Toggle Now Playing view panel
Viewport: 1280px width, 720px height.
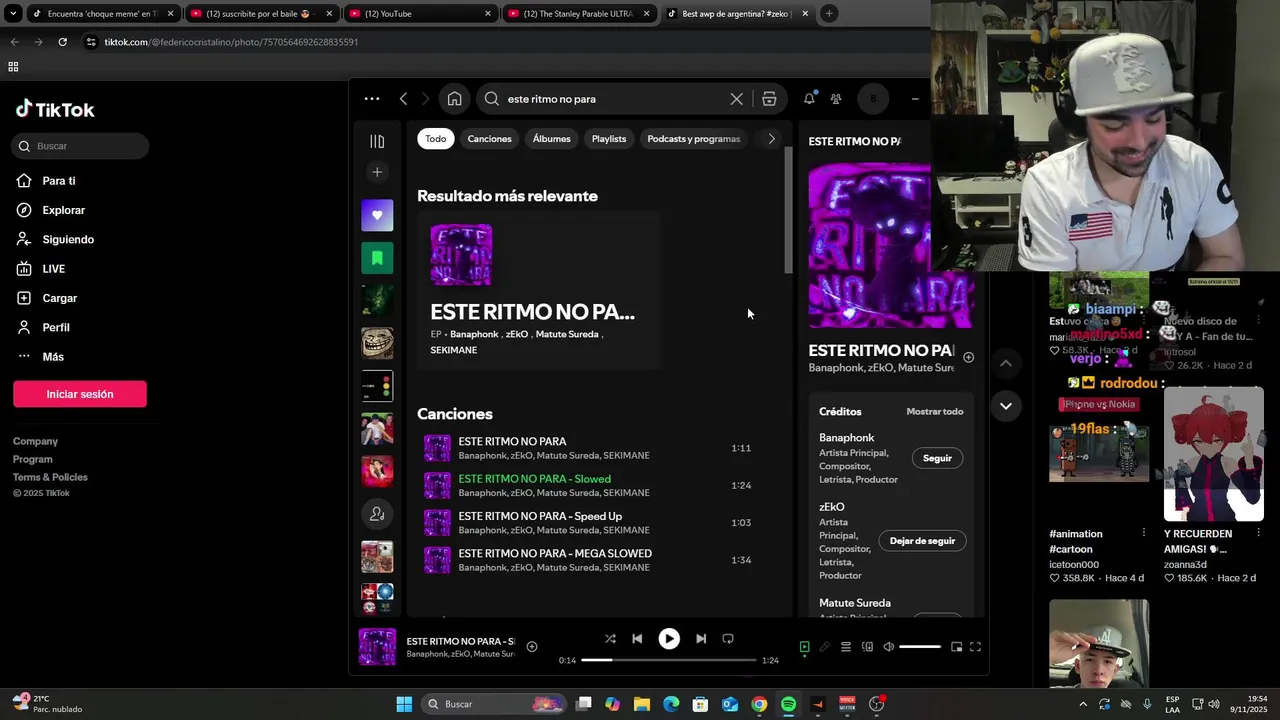(804, 647)
